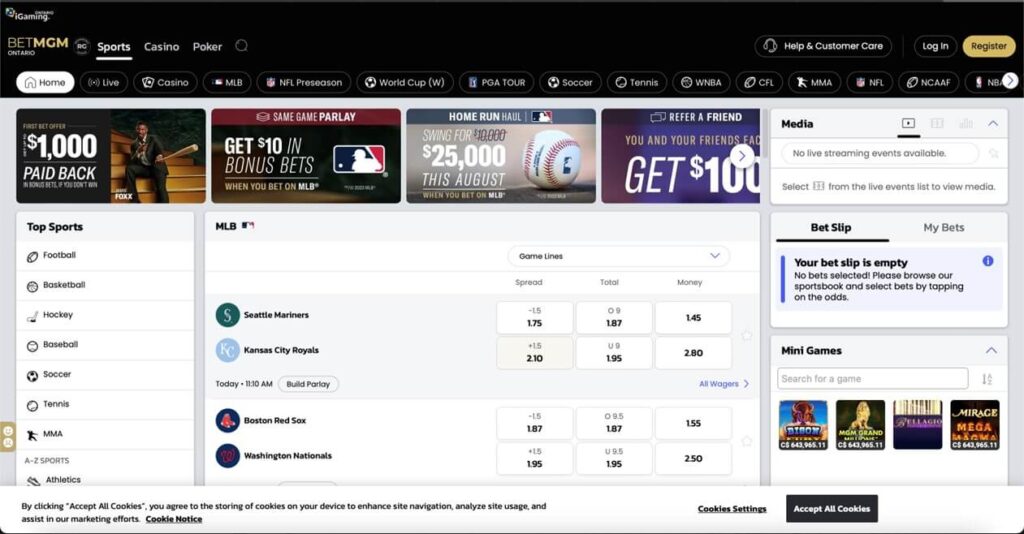Open the Tennis navigation pill
1024x534 pixels.
(x=637, y=82)
